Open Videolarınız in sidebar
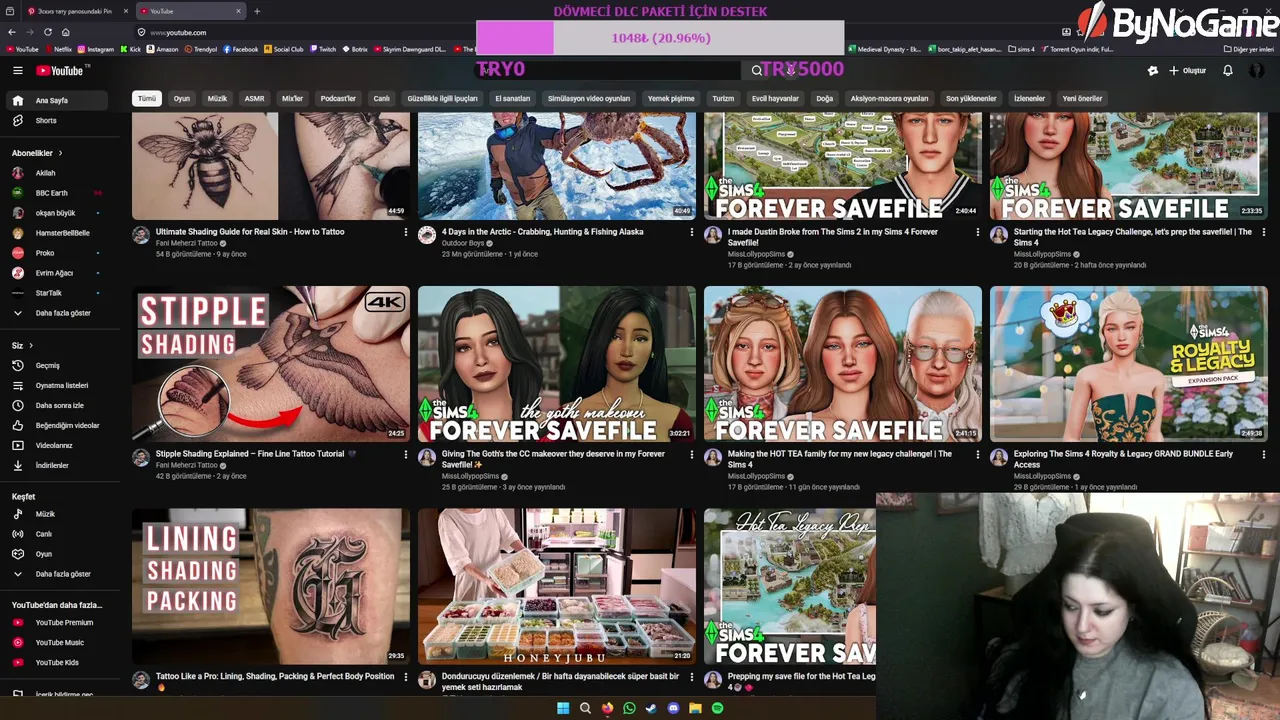The height and width of the screenshot is (720, 1280). coord(54,446)
